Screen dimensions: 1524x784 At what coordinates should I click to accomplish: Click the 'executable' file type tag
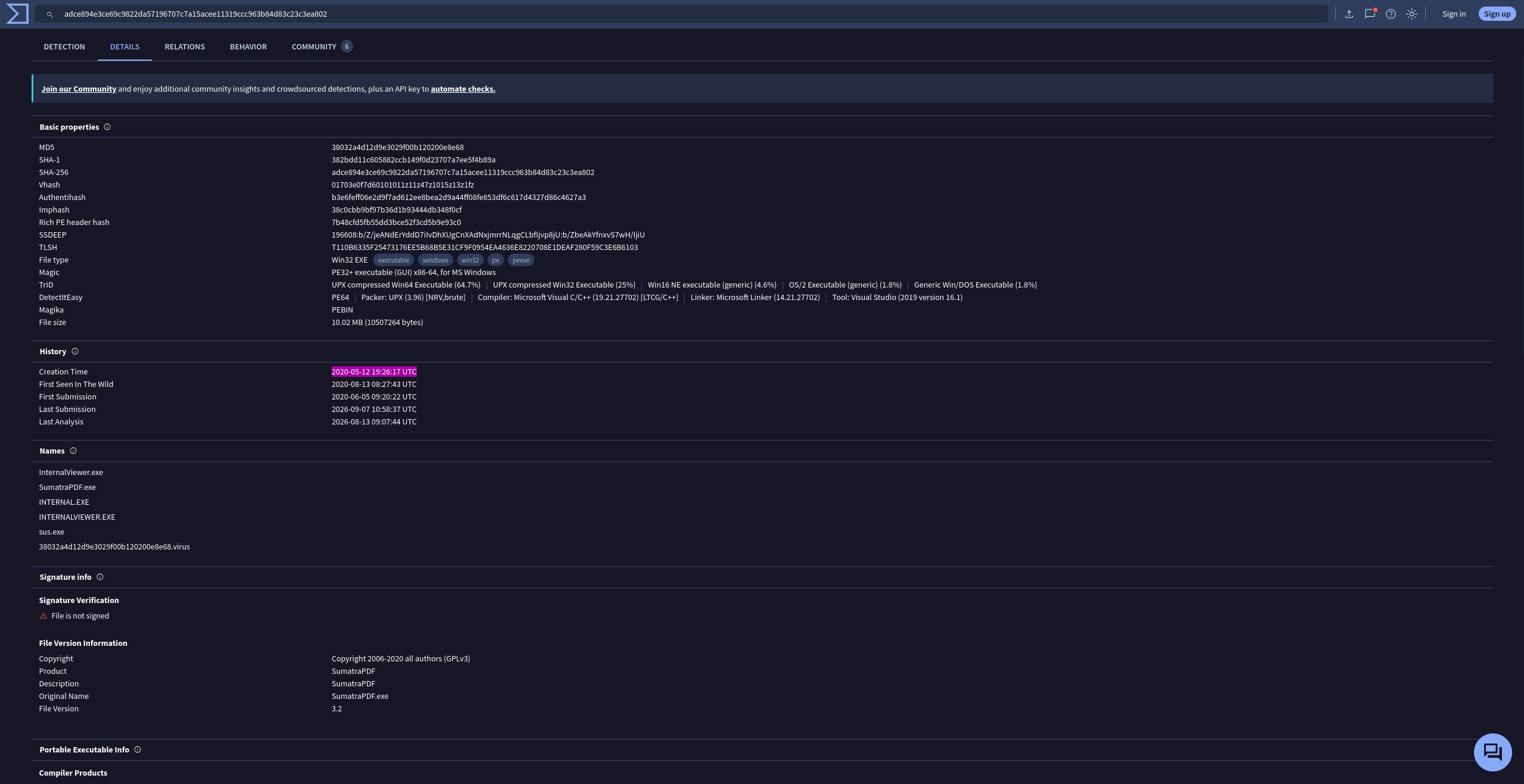point(394,260)
